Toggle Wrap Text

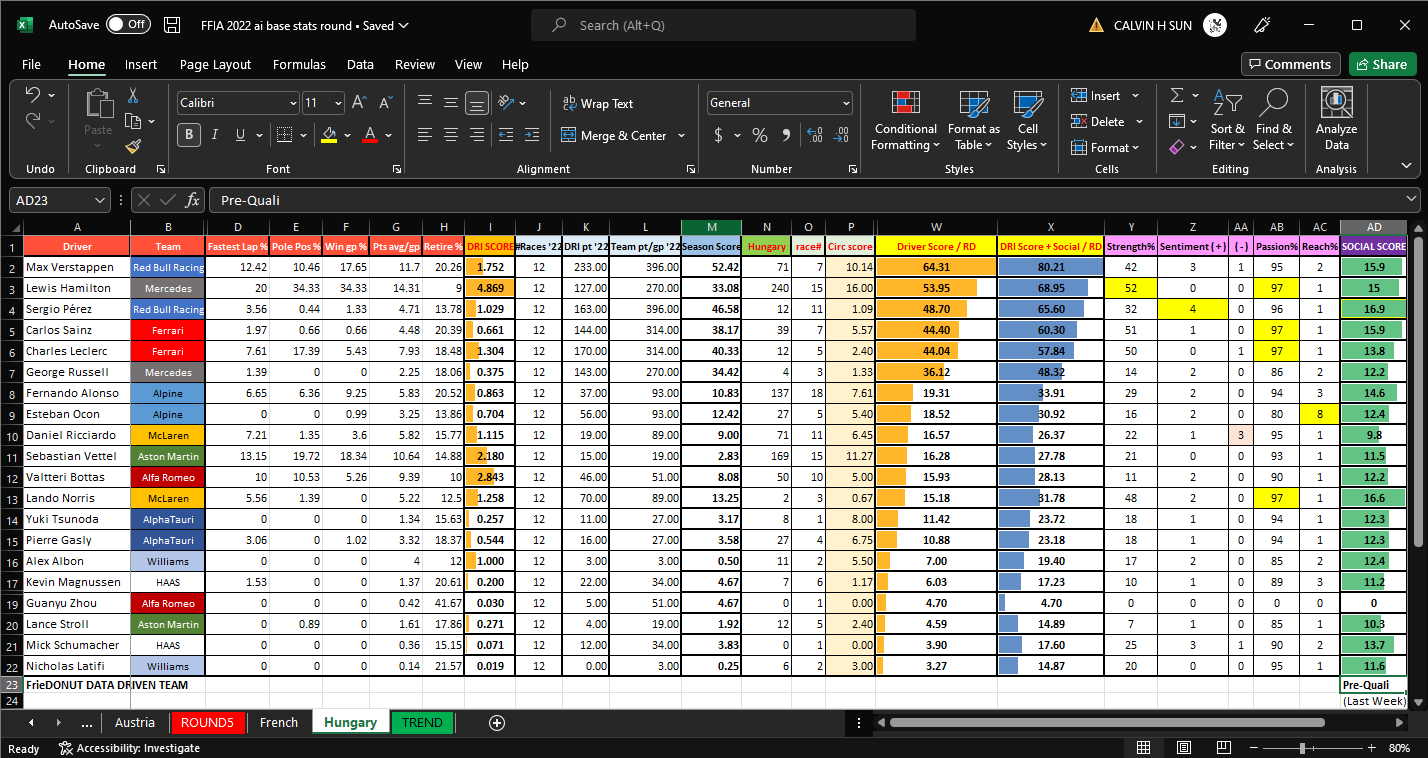[x=598, y=103]
